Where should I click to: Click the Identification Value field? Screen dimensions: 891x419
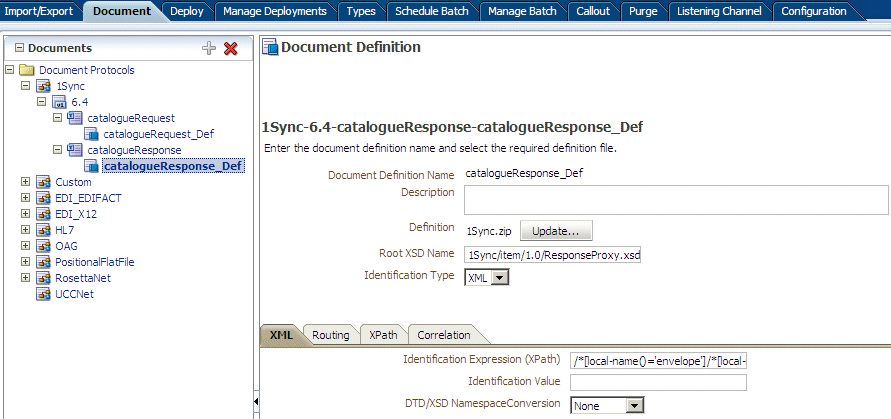[659, 382]
